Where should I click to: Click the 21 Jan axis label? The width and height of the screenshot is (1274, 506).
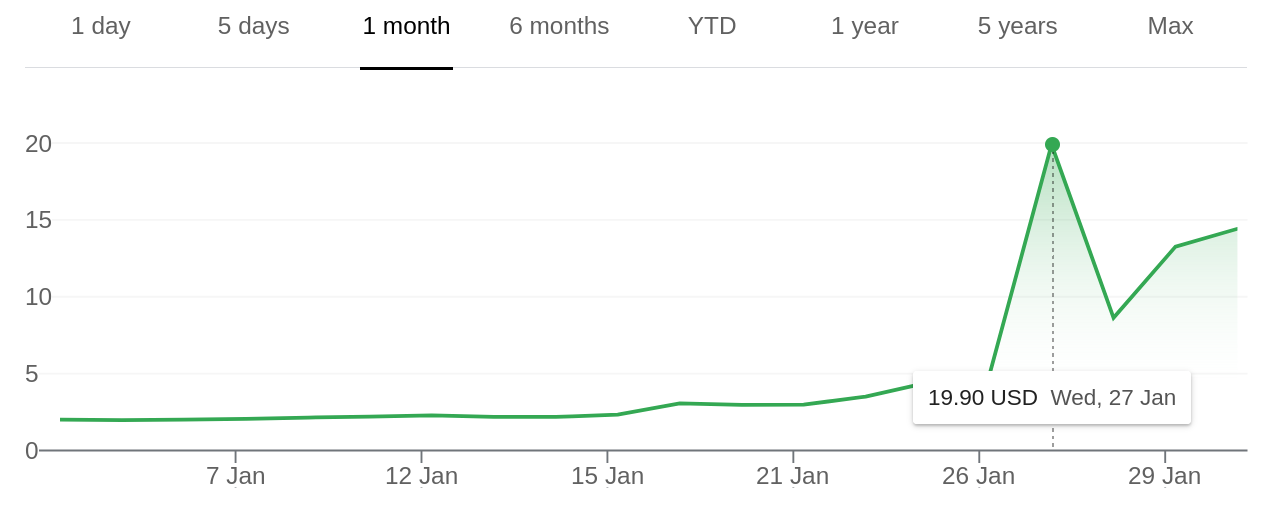point(792,476)
